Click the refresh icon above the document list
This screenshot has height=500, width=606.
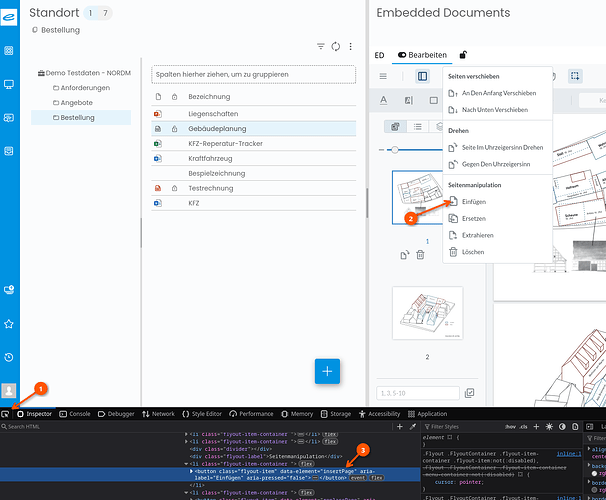tap(335, 47)
